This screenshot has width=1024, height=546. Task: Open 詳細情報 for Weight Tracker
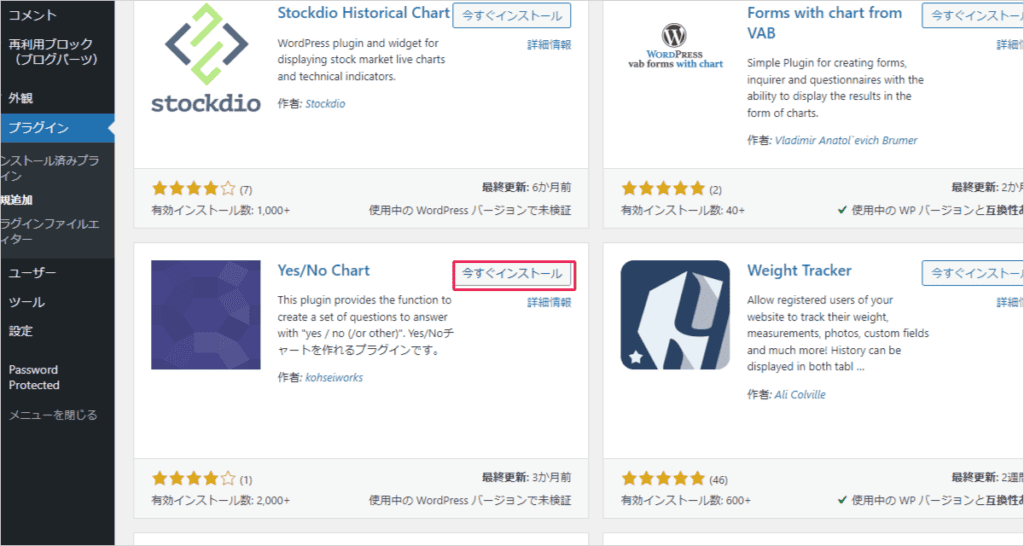pos(1010,302)
